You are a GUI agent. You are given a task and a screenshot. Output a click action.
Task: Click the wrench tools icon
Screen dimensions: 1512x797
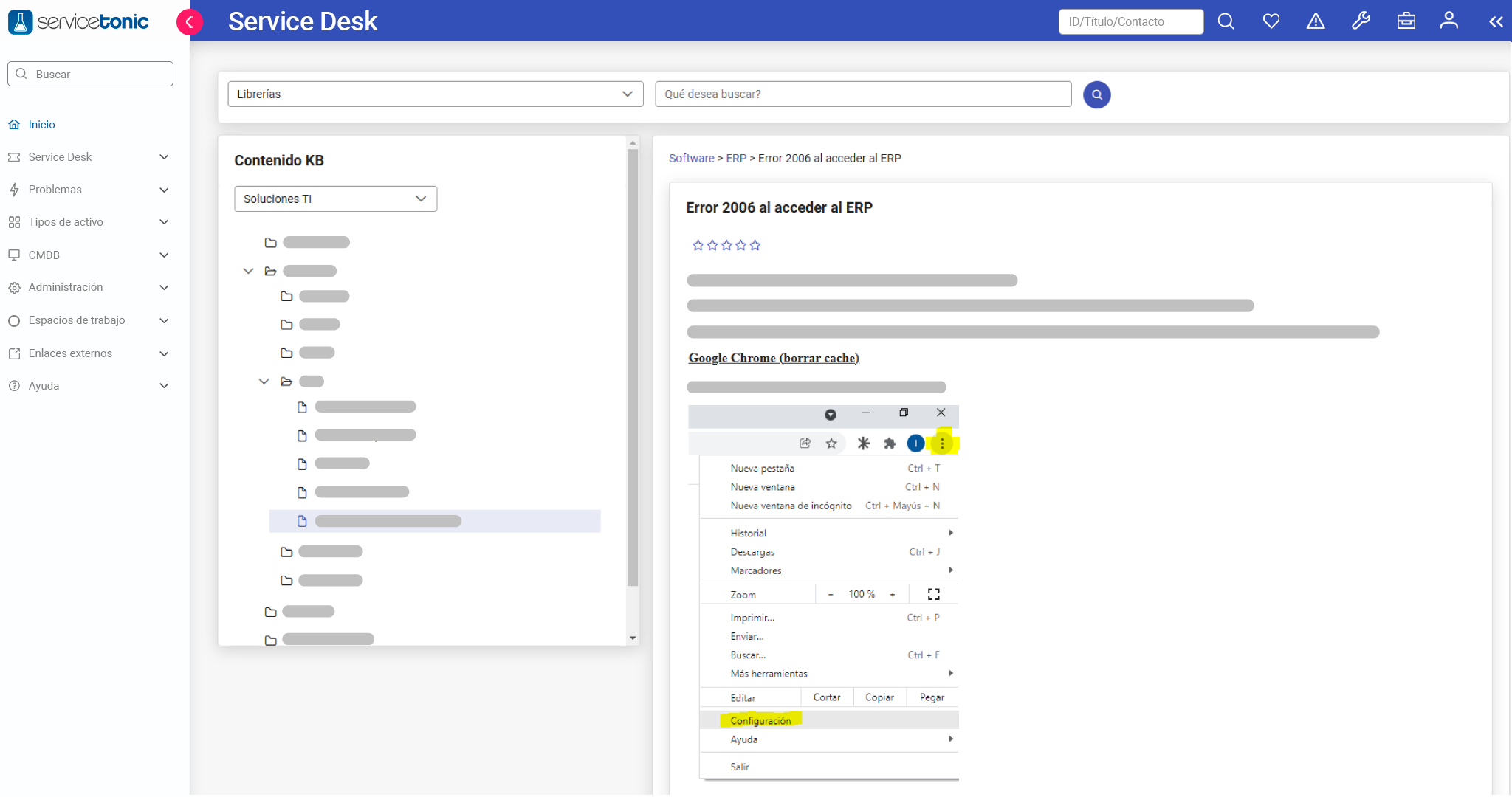pos(1361,21)
